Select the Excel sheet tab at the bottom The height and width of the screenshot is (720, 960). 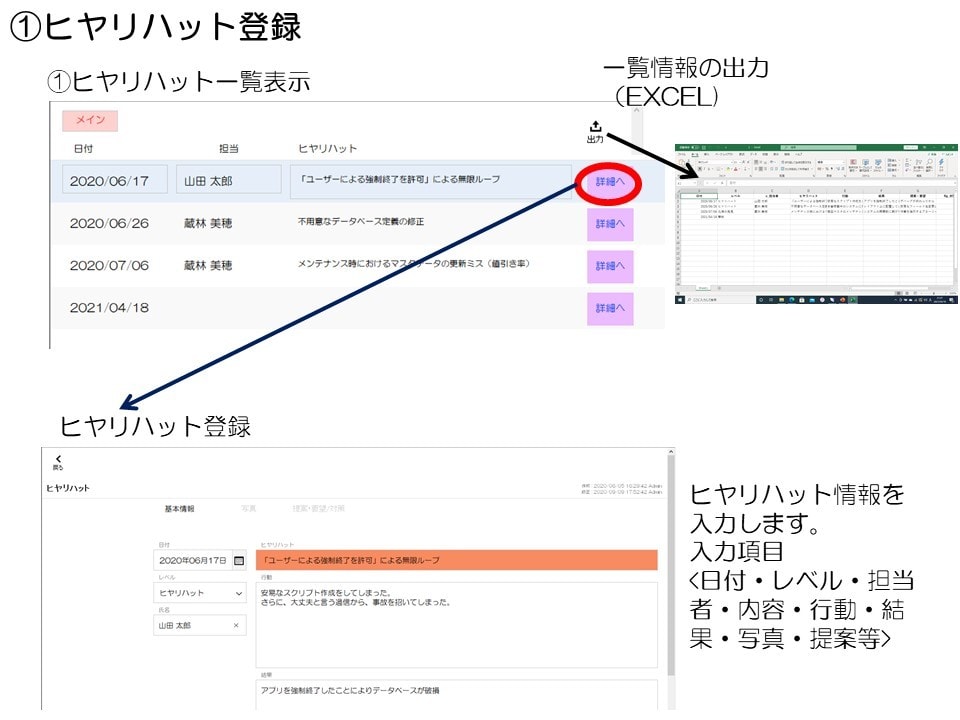coord(703,288)
